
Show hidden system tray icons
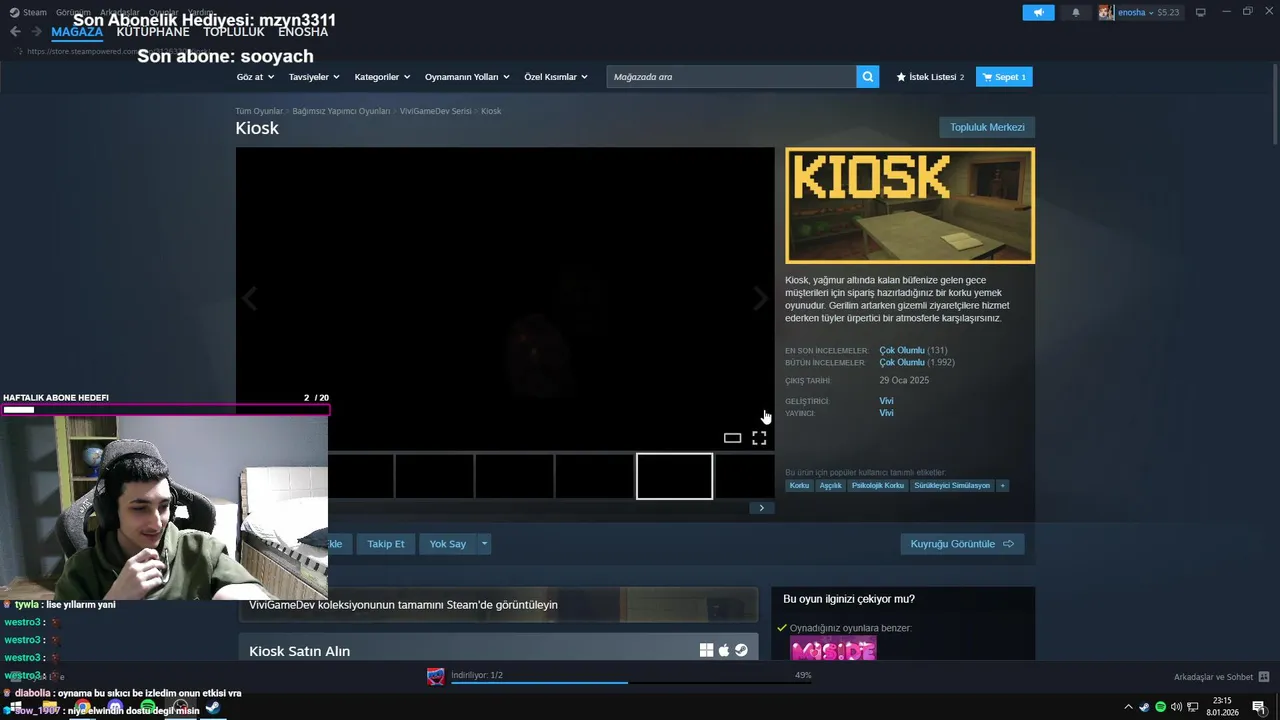point(1129,707)
